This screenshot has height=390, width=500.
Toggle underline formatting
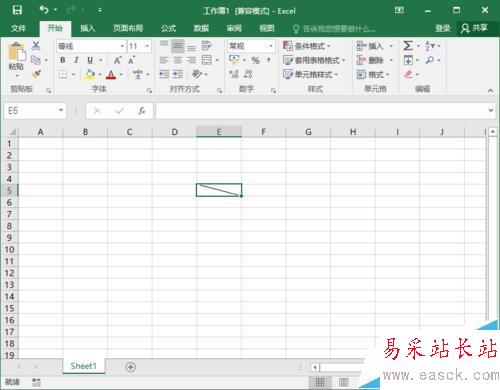pyautogui.click(x=90, y=60)
